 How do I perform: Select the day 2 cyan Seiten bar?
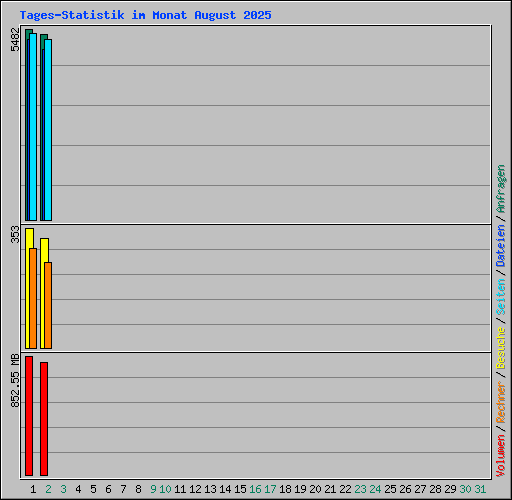tap(48, 130)
